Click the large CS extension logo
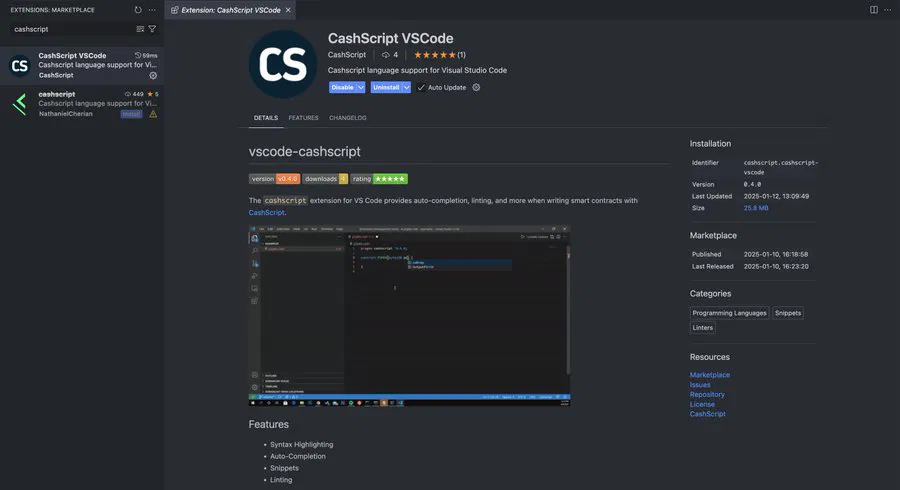900x490 pixels. point(282,64)
